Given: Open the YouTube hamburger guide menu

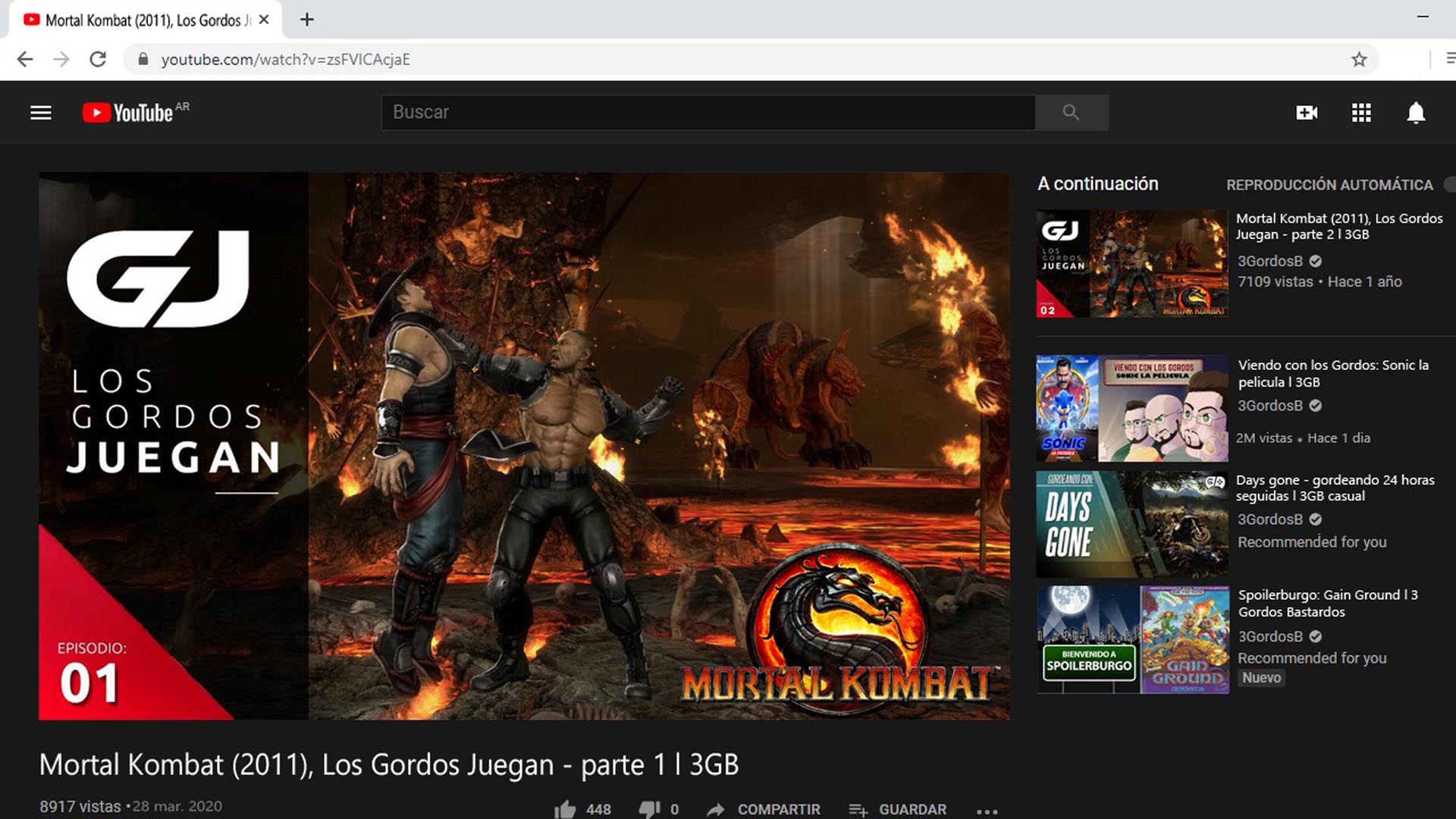Looking at the screenshot, I should click(41, 113).
